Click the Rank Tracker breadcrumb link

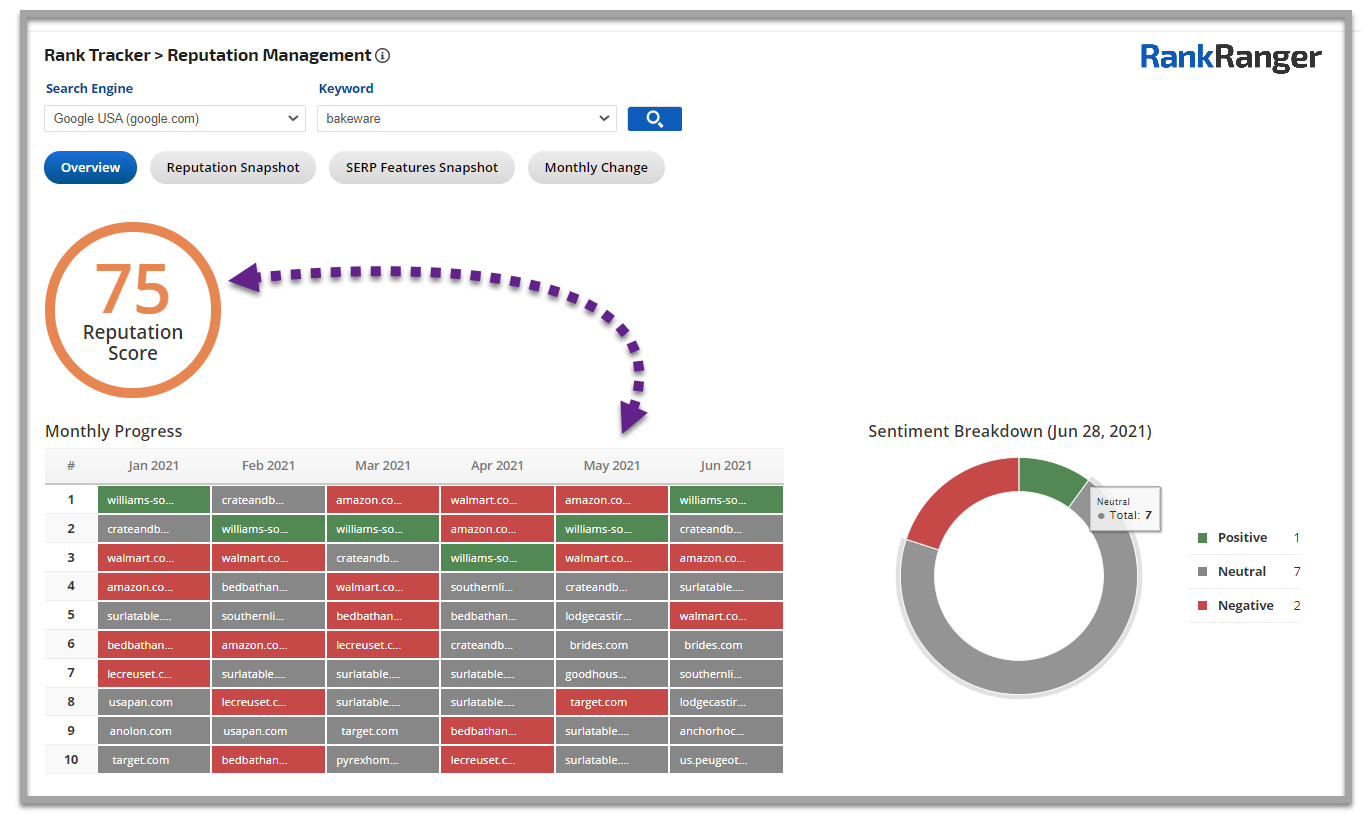click(x=97, y=56)
